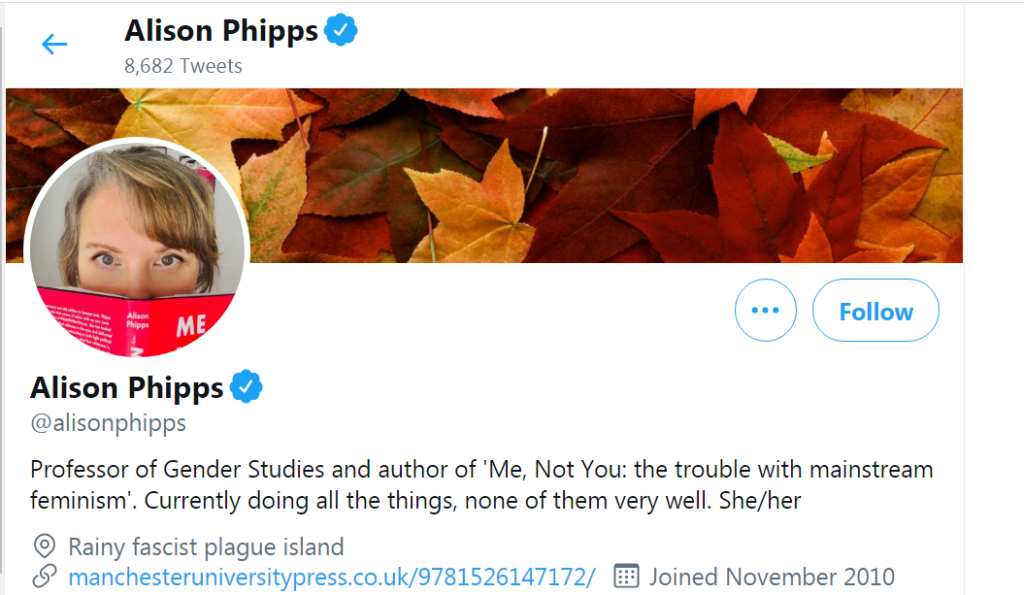Click the Alison Phipps title in the top header

click(221, 31)
